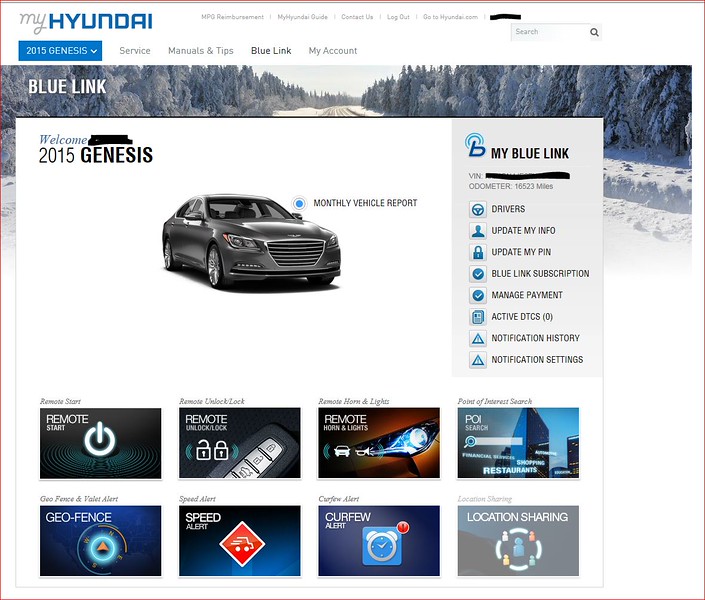Click the 'Location Sharing' caption text
705x600 pixels.
pyautogui.click(x=485, y=499)
